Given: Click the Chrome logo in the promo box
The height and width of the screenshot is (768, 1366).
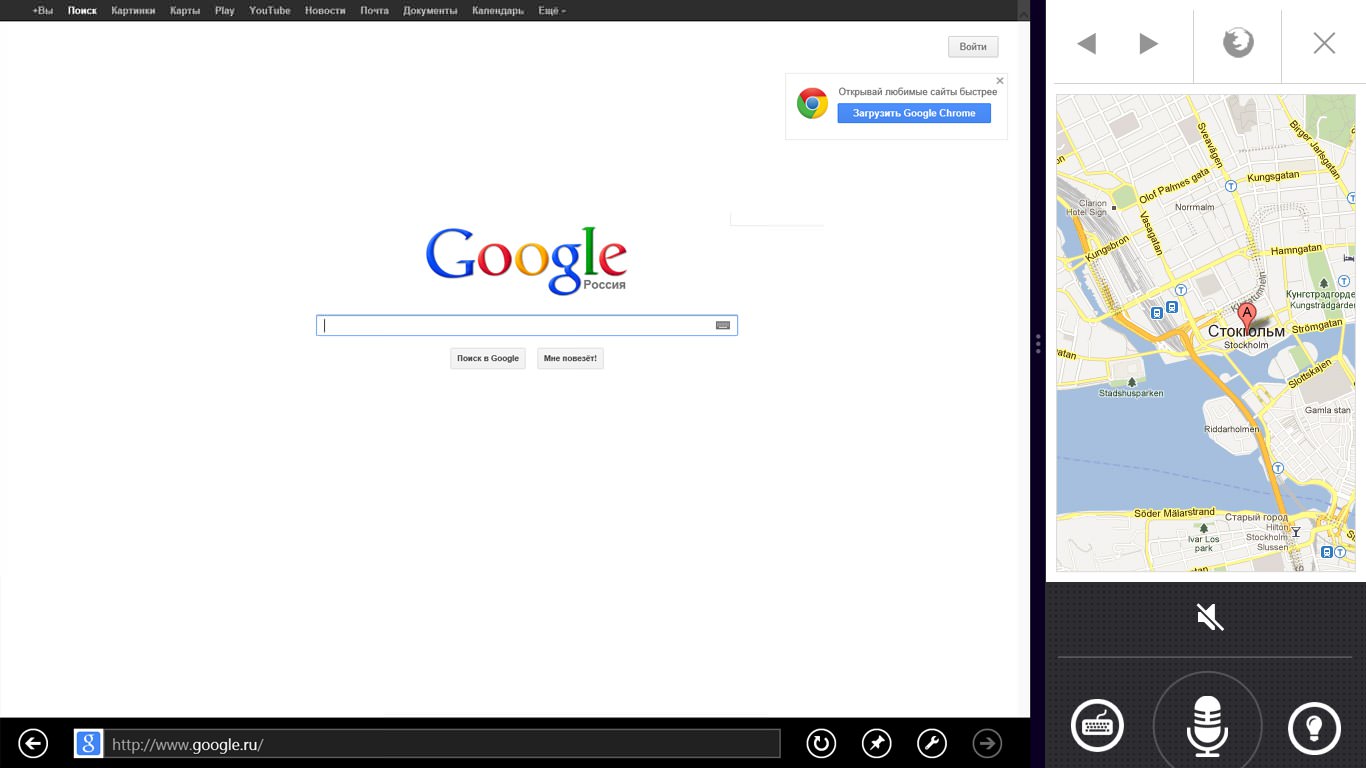Looking at the screenshot, I should tap(812, 103).
